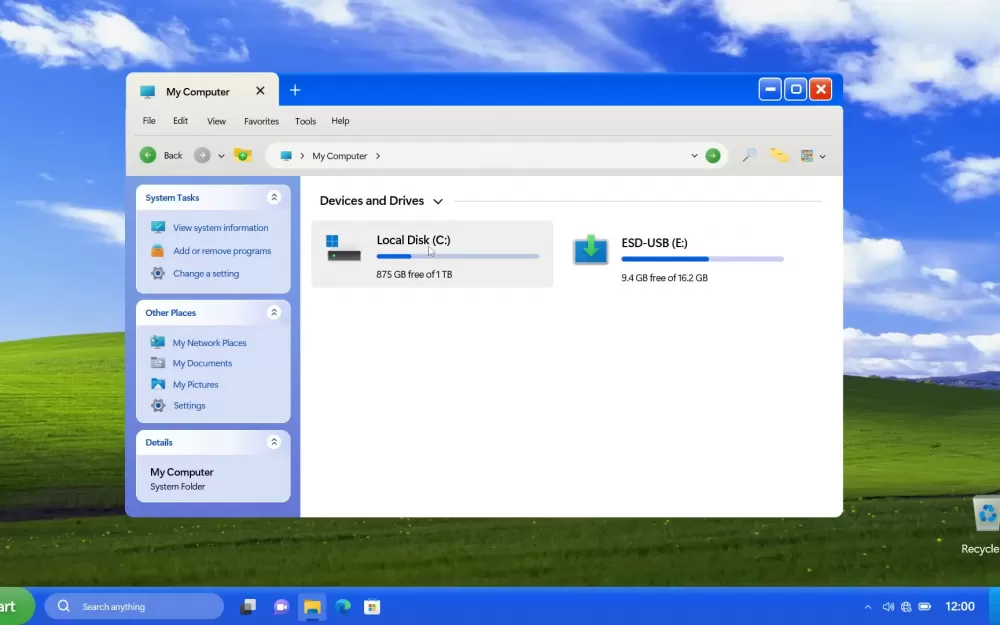Collapse the Details panel
Image resolution: width=1000 pixels, height=625 pixels.
(274, 442)
